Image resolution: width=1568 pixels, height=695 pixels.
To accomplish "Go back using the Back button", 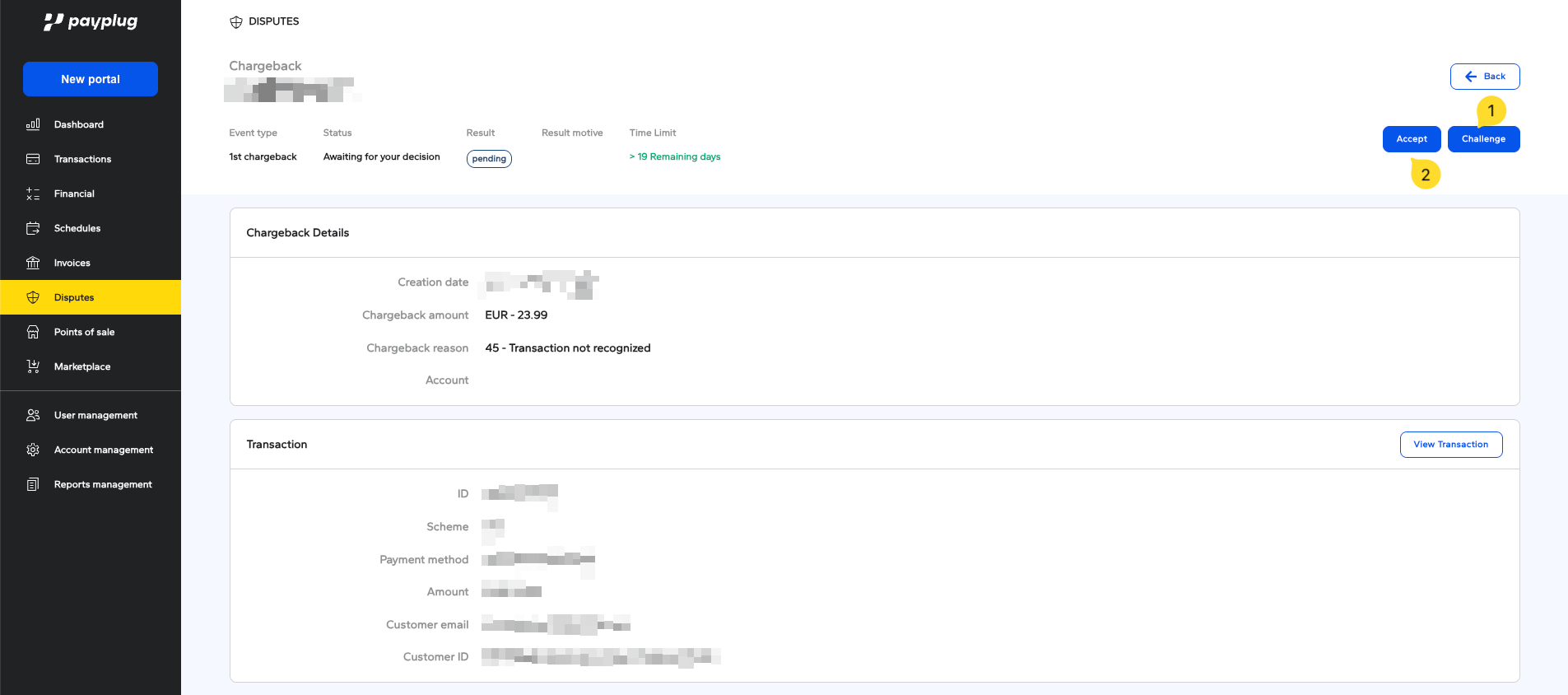I will point(1484,77).
